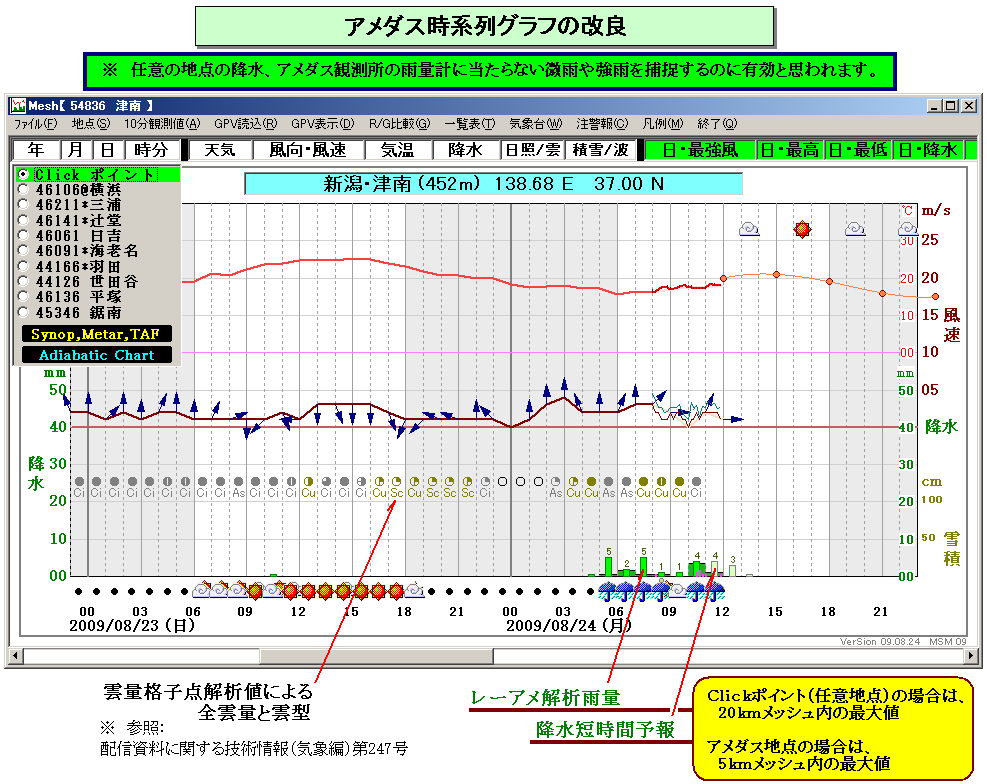Open the GPV読込(R) menu

point(245,124)
